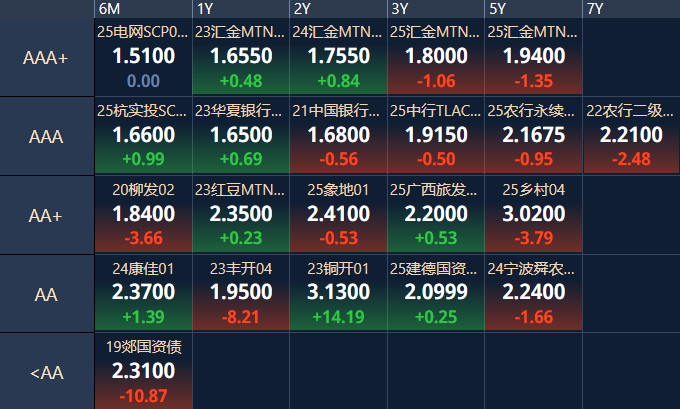The image size is (680, 409).
Task: Open the 23铜开01 cell showing 3.1300
Action: pos(339,293)
